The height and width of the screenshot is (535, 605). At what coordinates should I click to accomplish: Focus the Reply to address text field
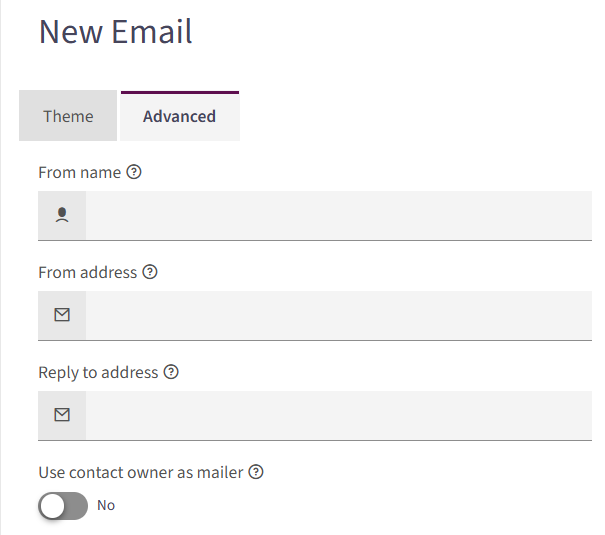pyautogui.click(x=339, y=415)
